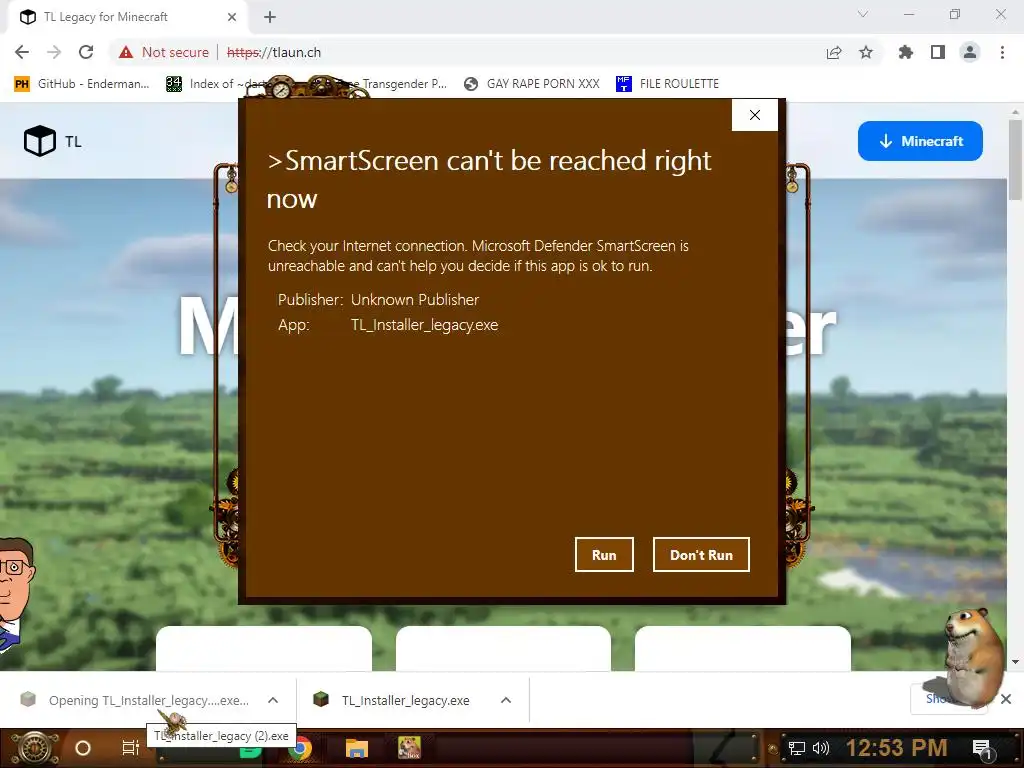Reload the tlaun.ch page

(x=86, y=52)
